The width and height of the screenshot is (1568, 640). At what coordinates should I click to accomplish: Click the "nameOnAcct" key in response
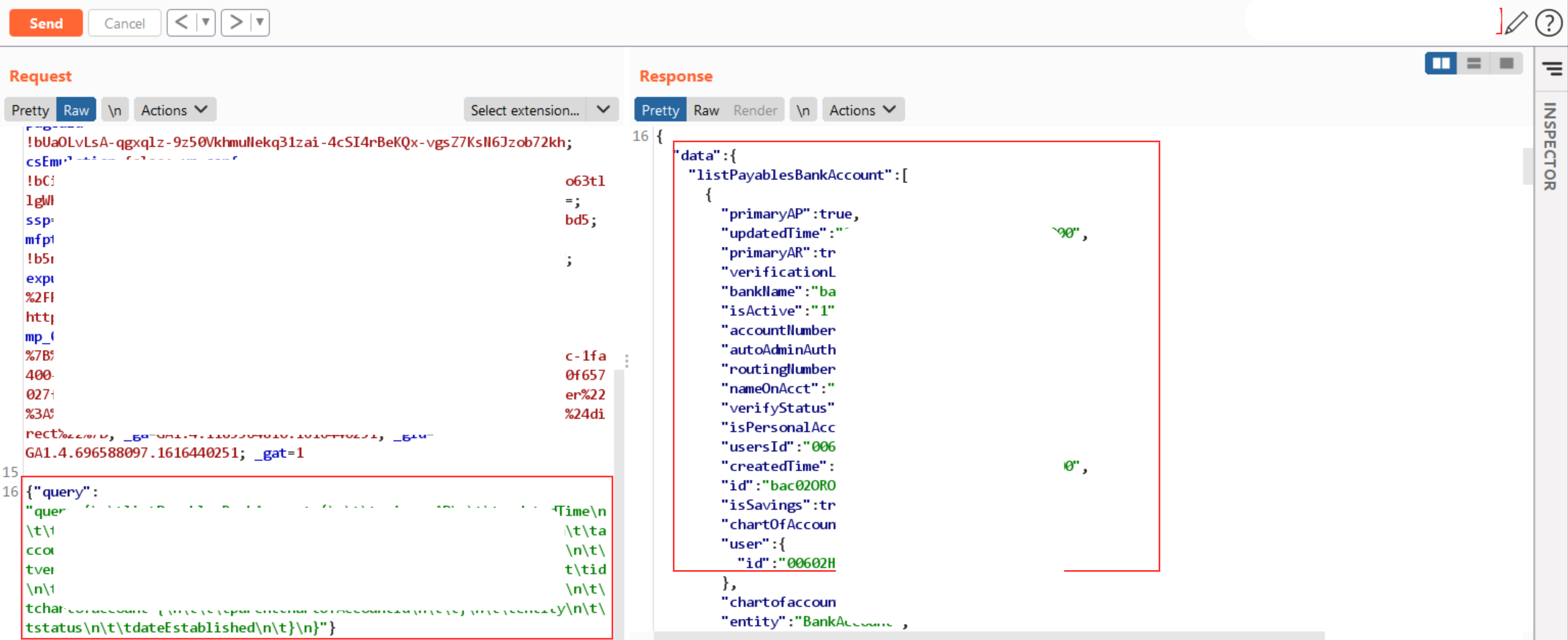pos(770,389)
